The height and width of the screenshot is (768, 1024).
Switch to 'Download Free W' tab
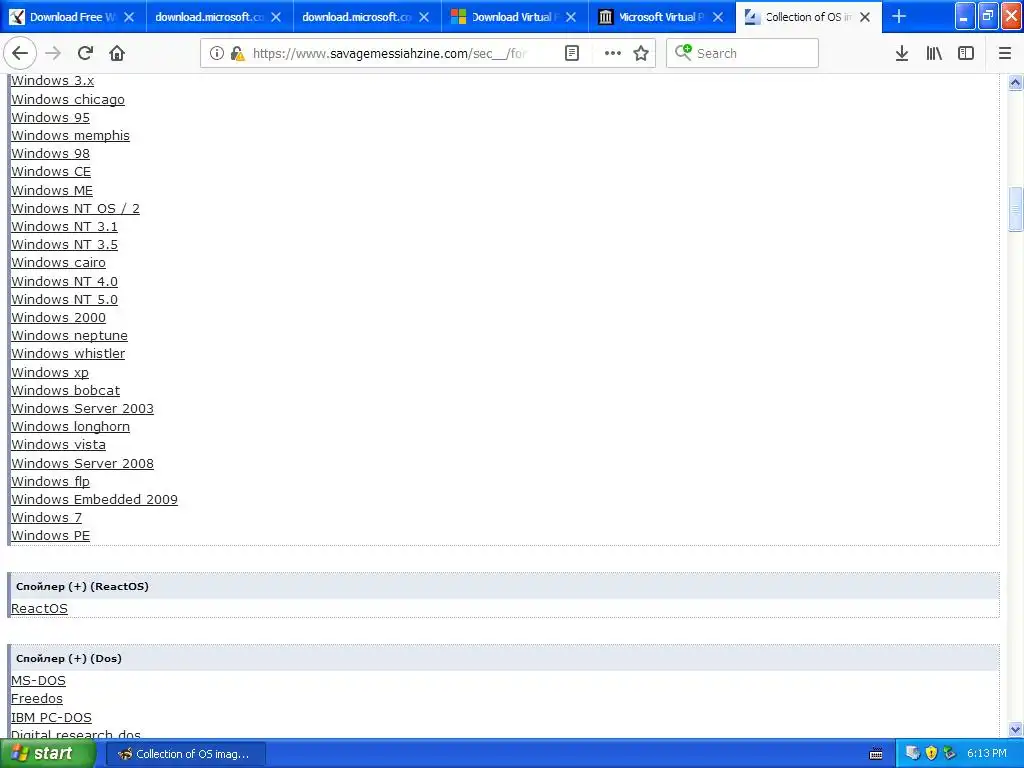73,17
